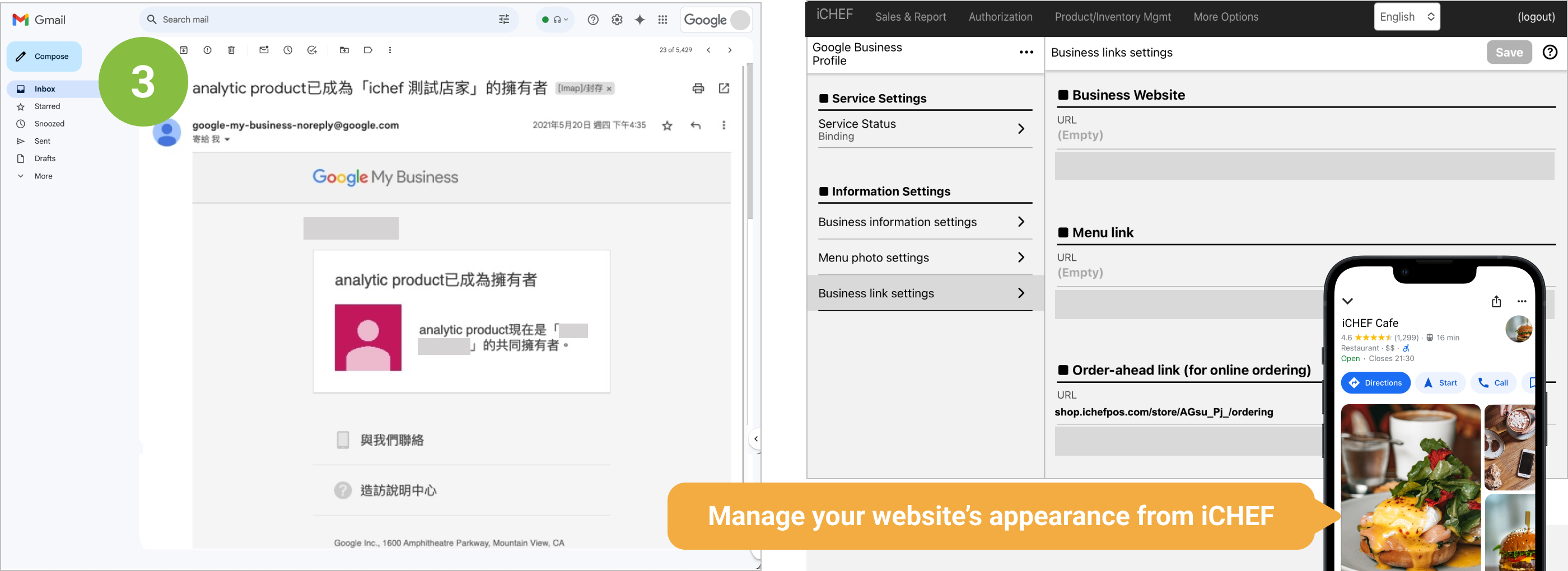Star this email from google-my-business-noreply
1568x571 pixels.
(x=667, y=125)
